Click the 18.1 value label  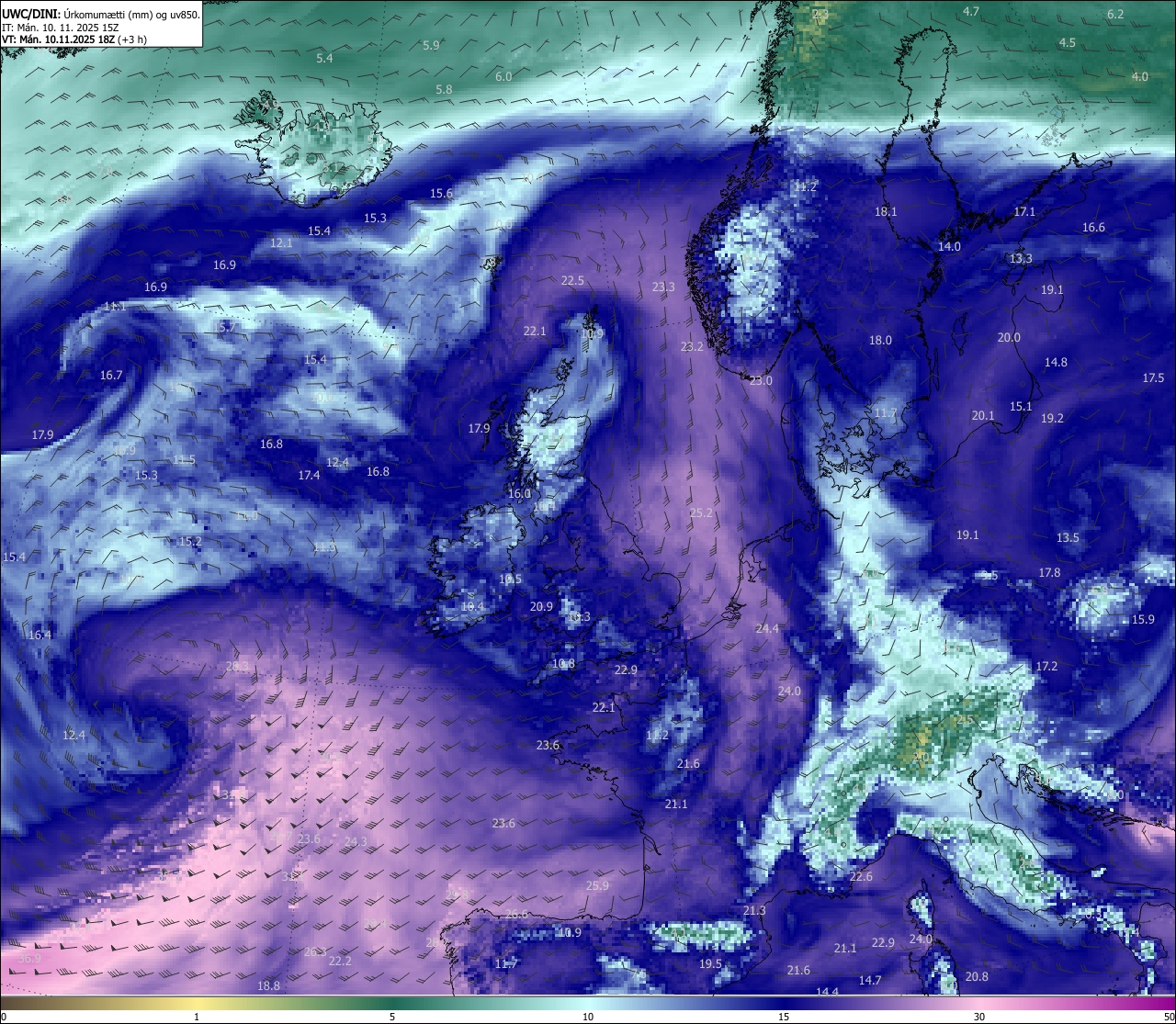pos(886,211)
